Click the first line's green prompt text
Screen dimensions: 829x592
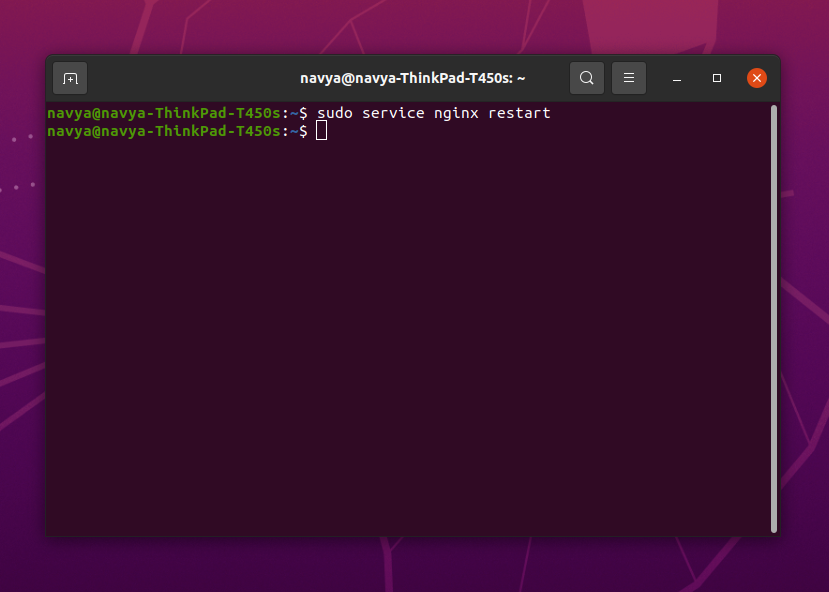[x=164, y=113]
